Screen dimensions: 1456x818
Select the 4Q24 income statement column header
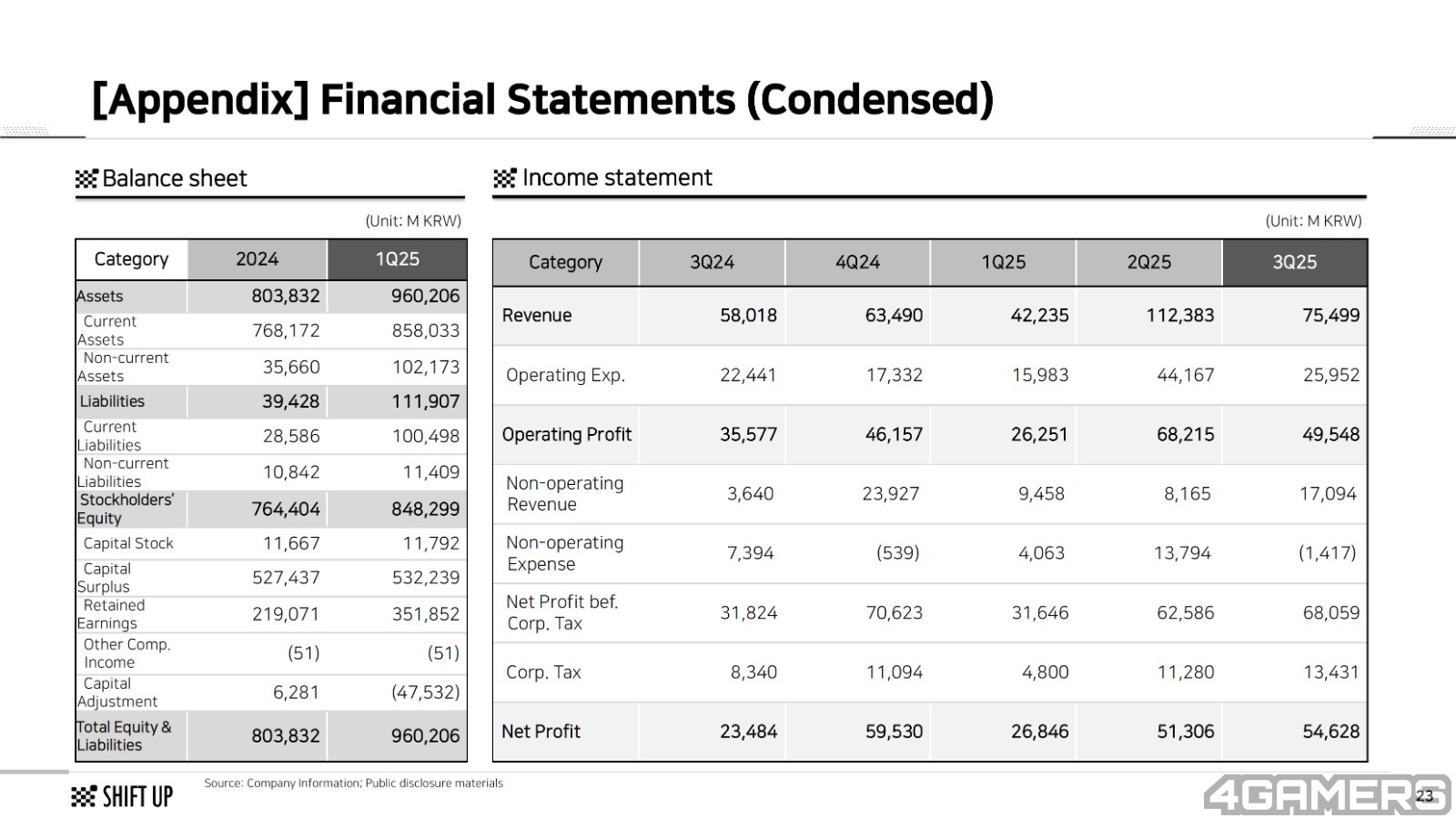tap(857, 262)
